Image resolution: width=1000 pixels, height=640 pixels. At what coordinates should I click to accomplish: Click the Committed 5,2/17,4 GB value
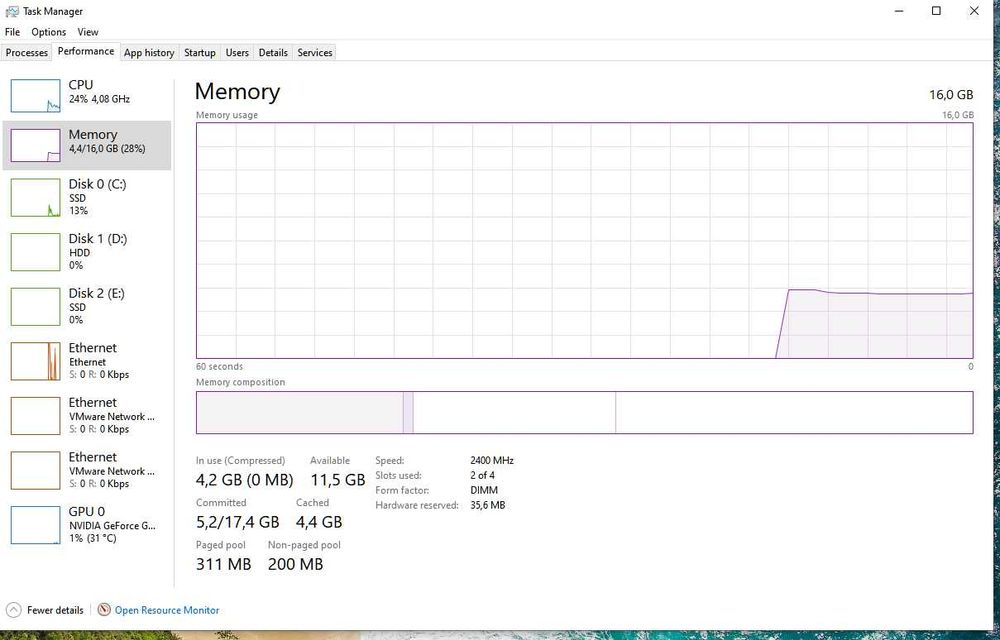click(x=237, y=522)
